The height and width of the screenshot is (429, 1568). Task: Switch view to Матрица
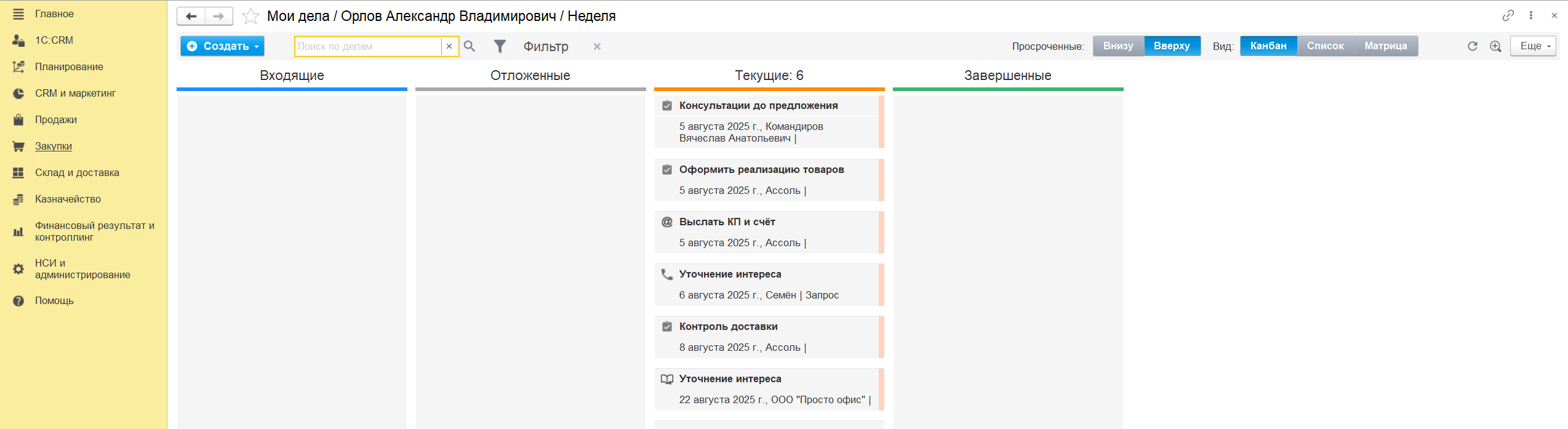1385,46
